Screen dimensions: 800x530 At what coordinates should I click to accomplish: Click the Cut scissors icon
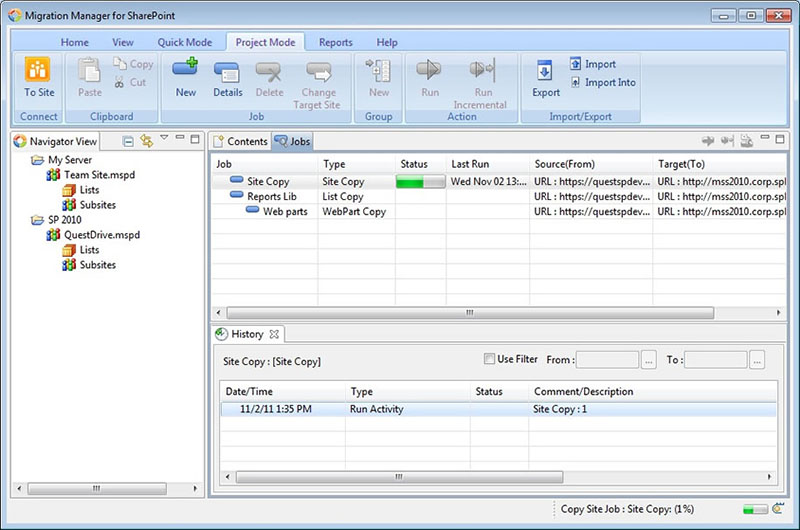click(x=119, y=82)
